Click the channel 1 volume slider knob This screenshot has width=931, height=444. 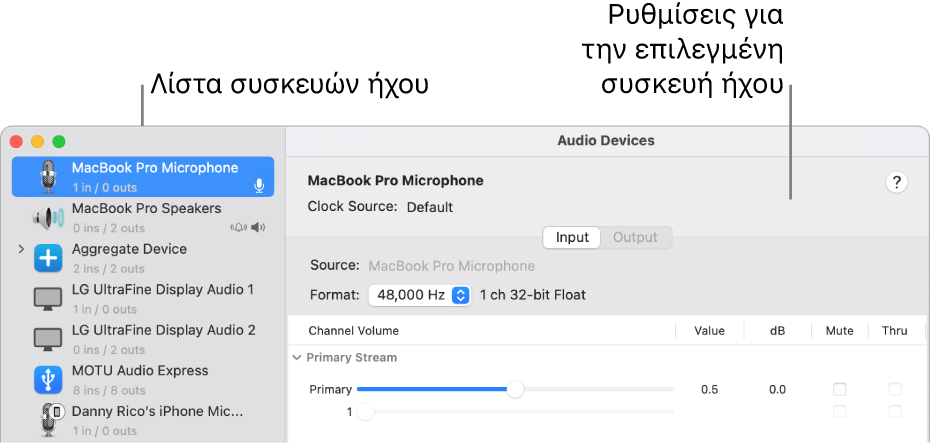pos(366,411)
